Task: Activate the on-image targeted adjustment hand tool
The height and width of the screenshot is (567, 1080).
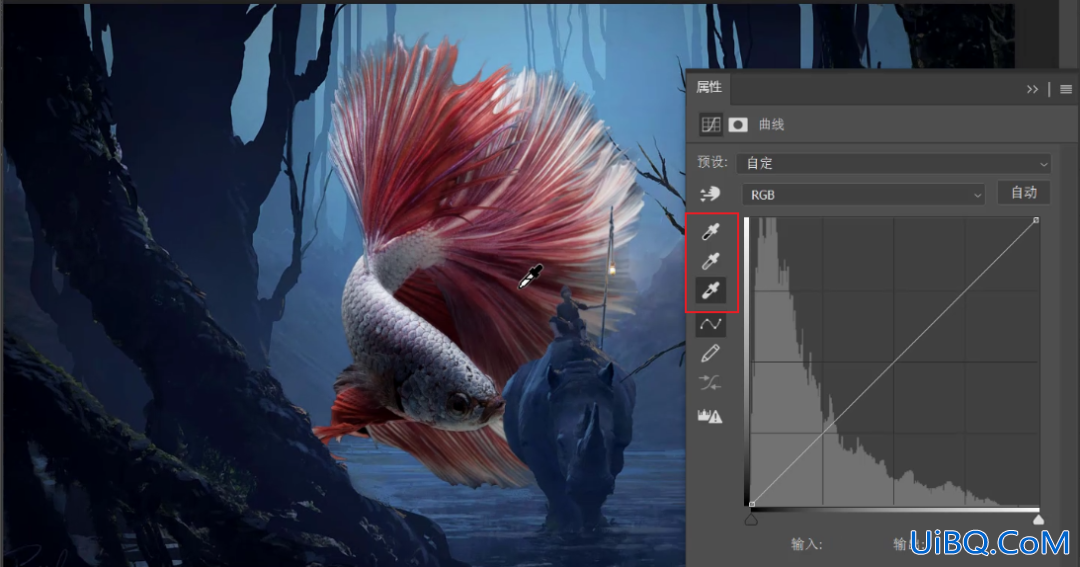Action: (710, 194)
